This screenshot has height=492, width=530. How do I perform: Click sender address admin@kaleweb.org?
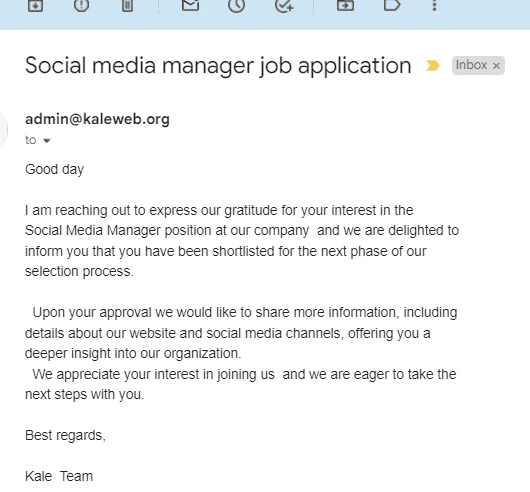(97, 119)
